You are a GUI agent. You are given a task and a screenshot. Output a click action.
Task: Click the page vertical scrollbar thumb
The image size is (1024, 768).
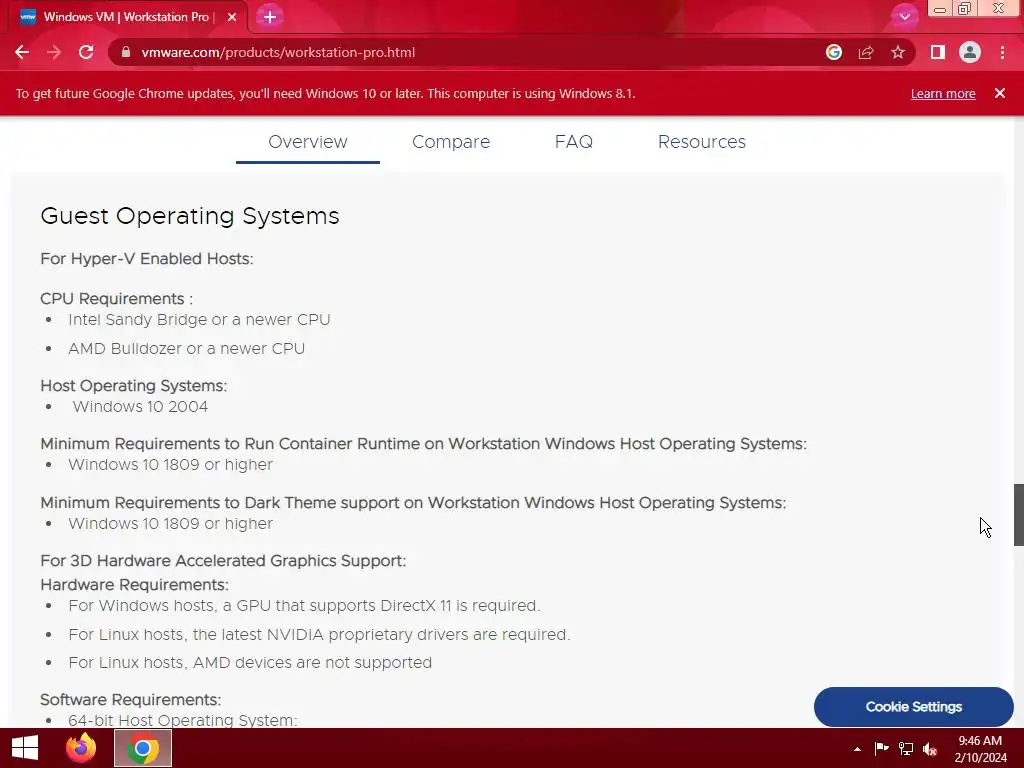click(x=1018, y=515)
